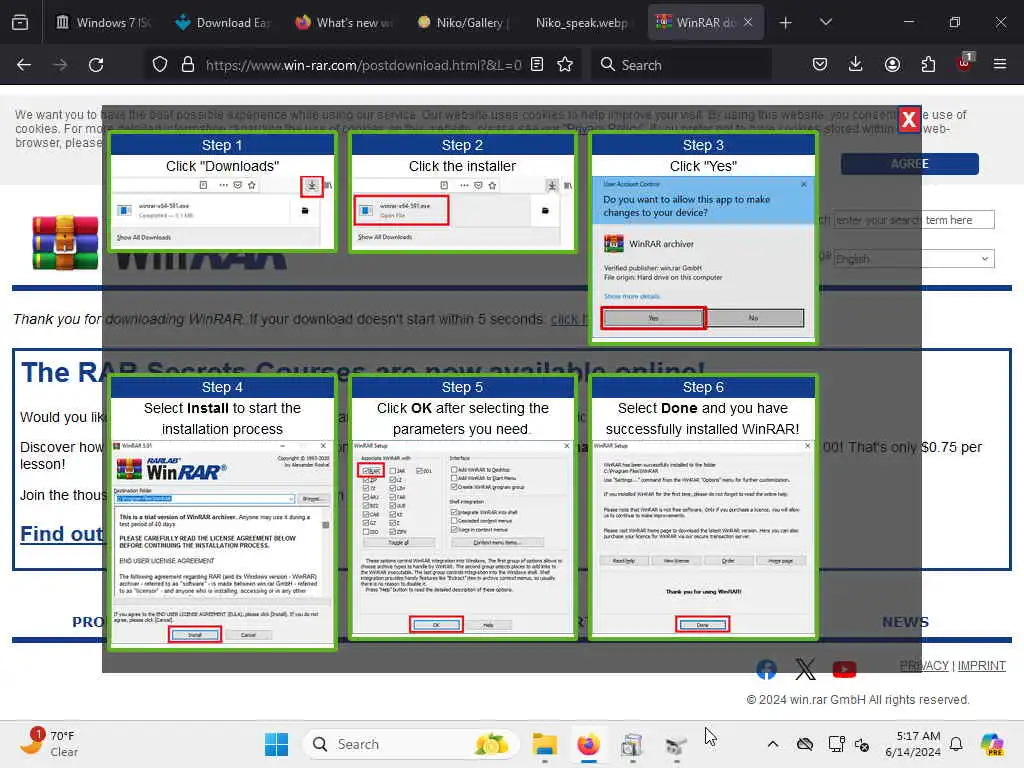The height and width of the screenshot is (768, 1024).
Task: Open notifications bell icon
Action: [956, 744]
